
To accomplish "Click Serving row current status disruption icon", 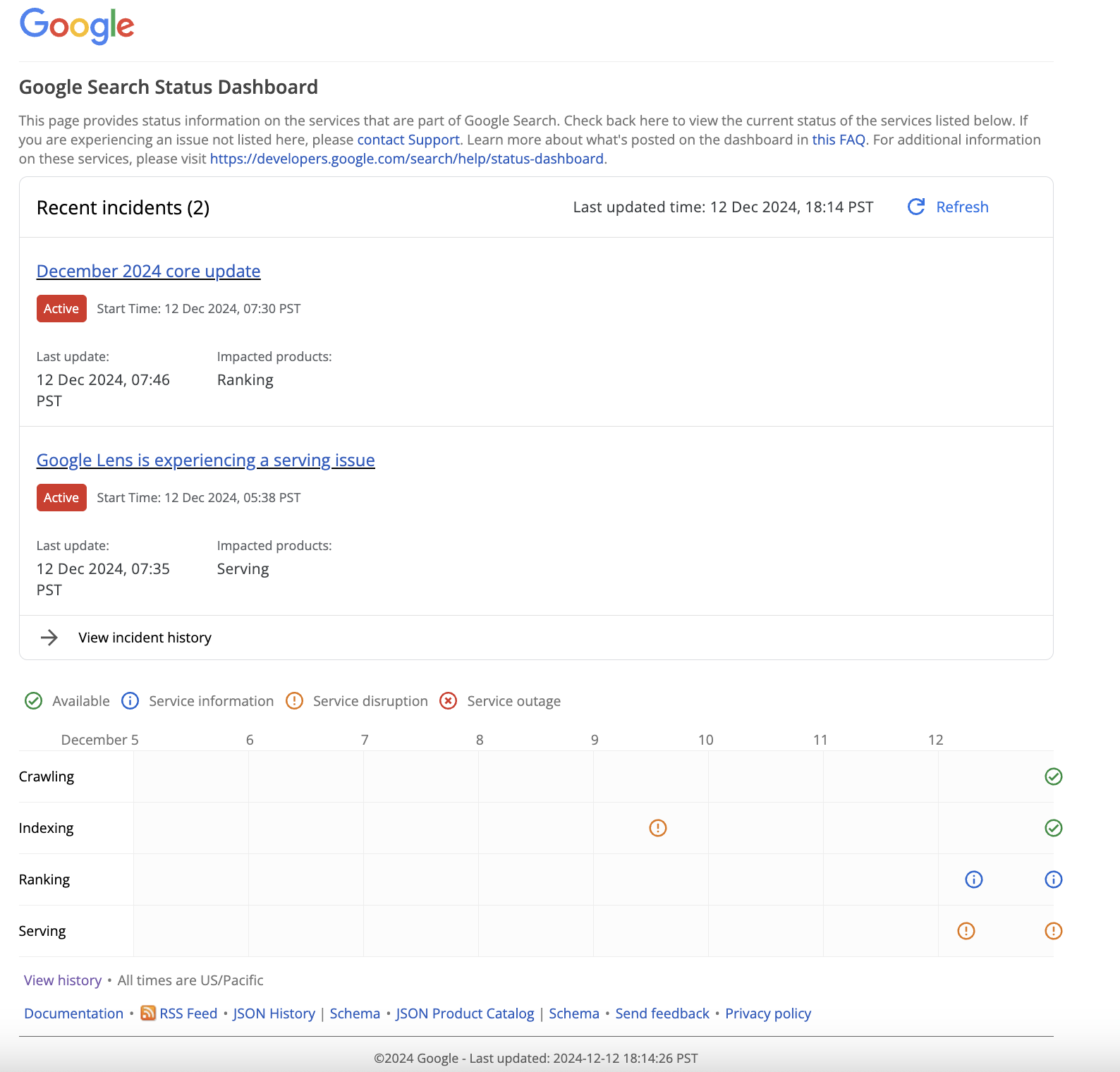I will [x=1054, y=931].
